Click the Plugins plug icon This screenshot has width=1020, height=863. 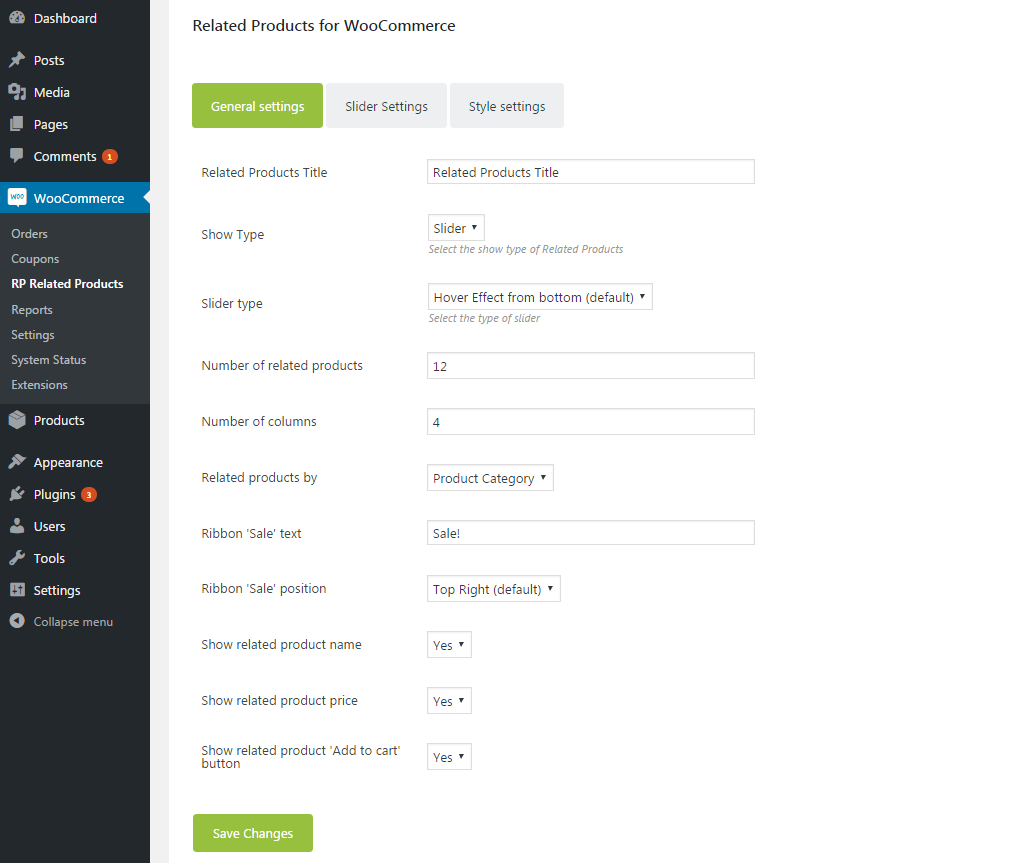click(17, 494)
